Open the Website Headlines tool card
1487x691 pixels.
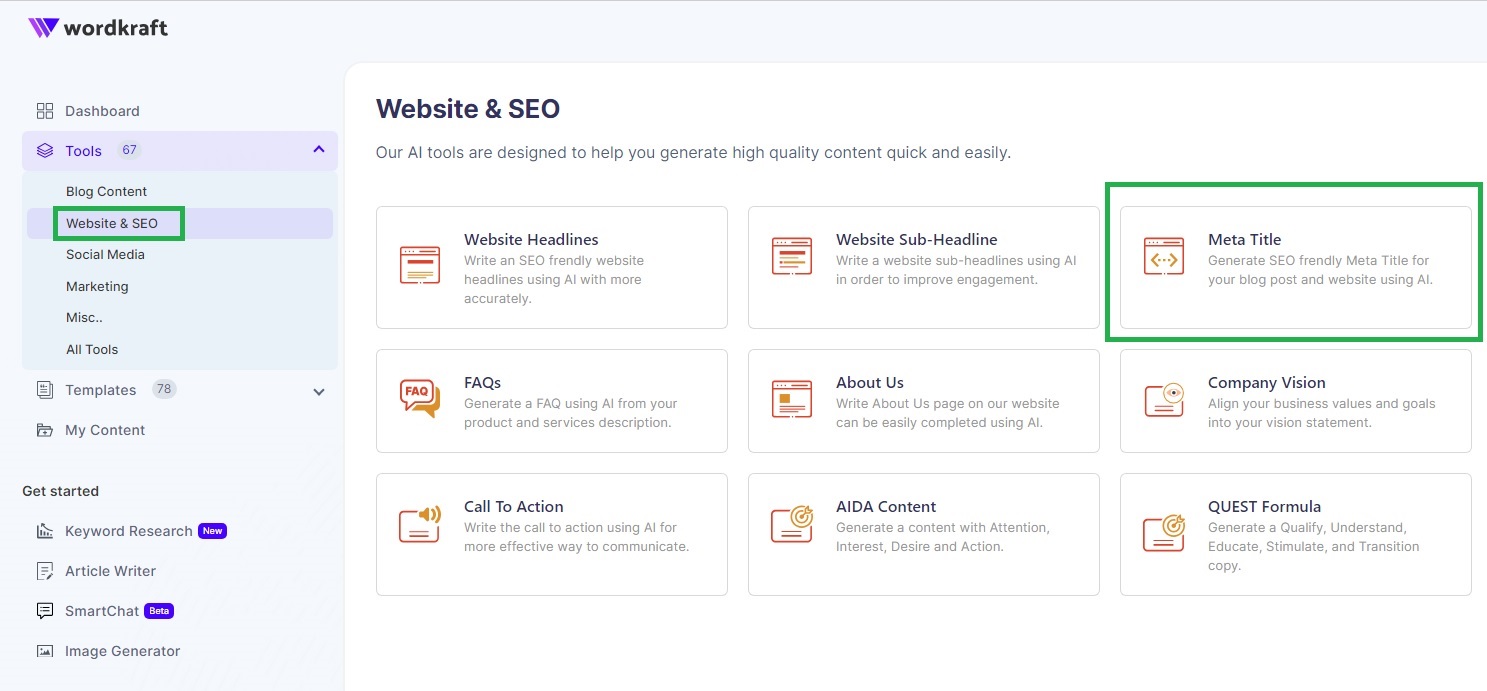point(551,267)
